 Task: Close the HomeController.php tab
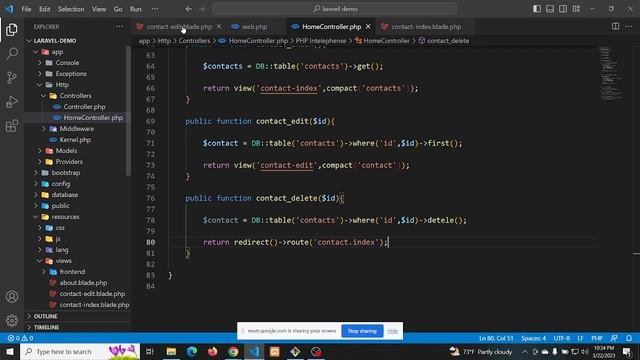click(x=368, y=27)
